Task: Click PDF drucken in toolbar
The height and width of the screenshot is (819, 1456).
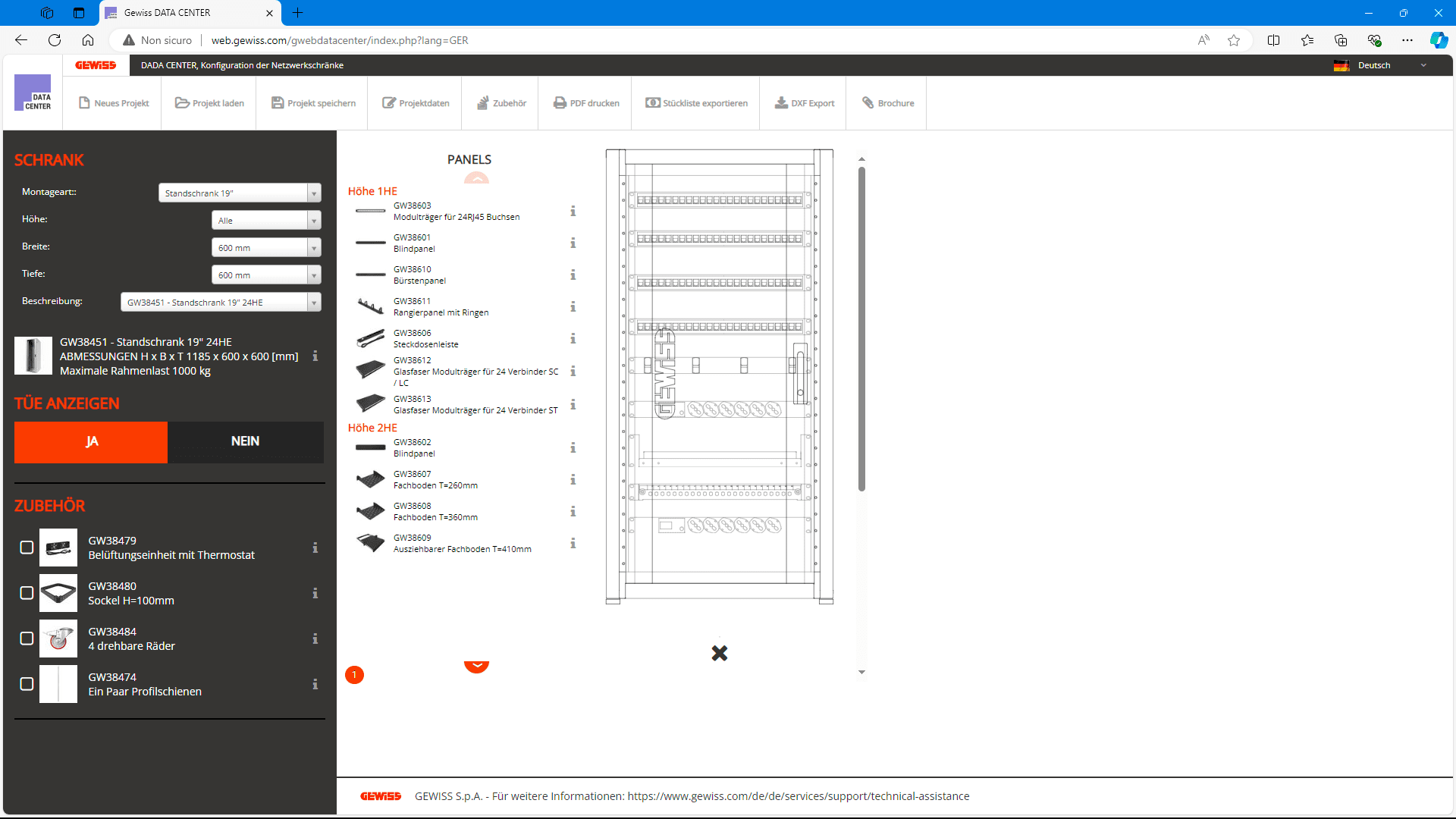Action: [586, 103]
